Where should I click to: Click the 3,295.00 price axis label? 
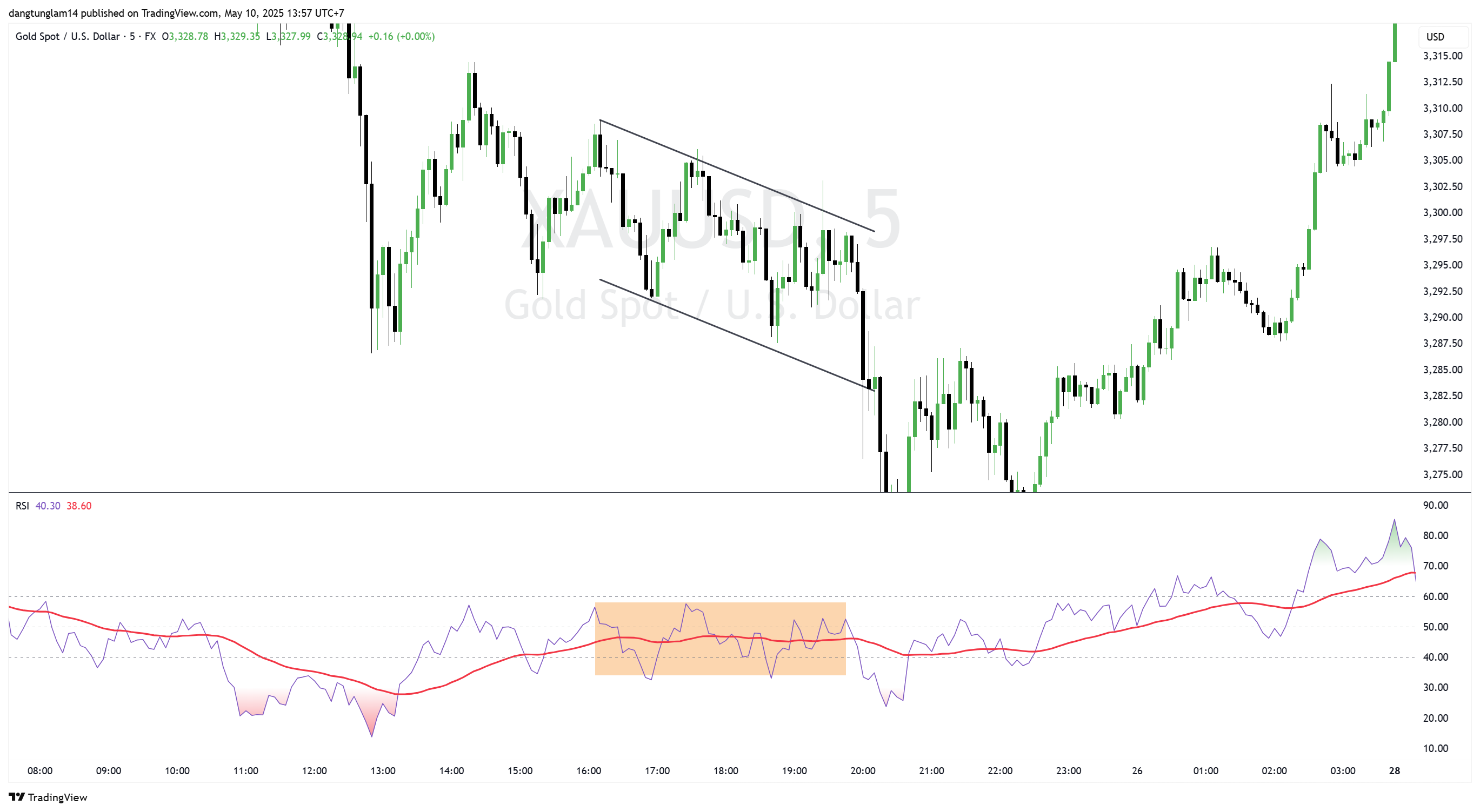coord(1443,265)
